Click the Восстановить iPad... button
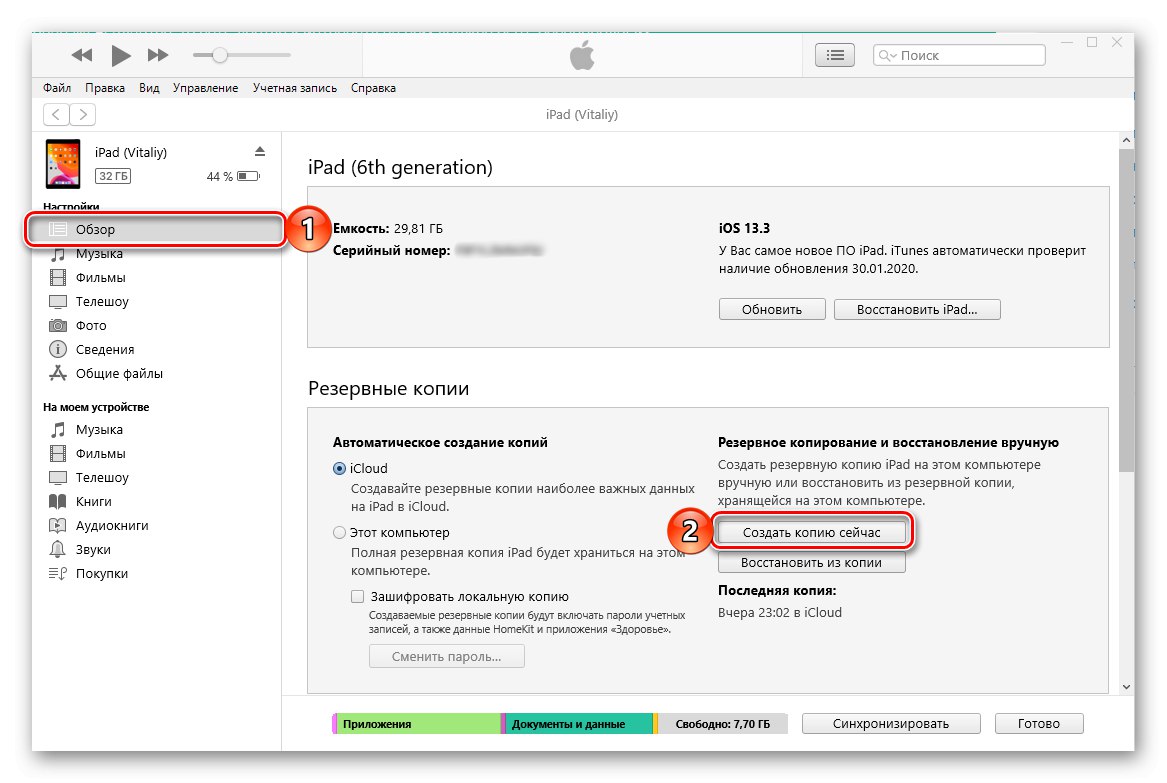This screenshot has height=783, width=1167. (x=916, y=310)
